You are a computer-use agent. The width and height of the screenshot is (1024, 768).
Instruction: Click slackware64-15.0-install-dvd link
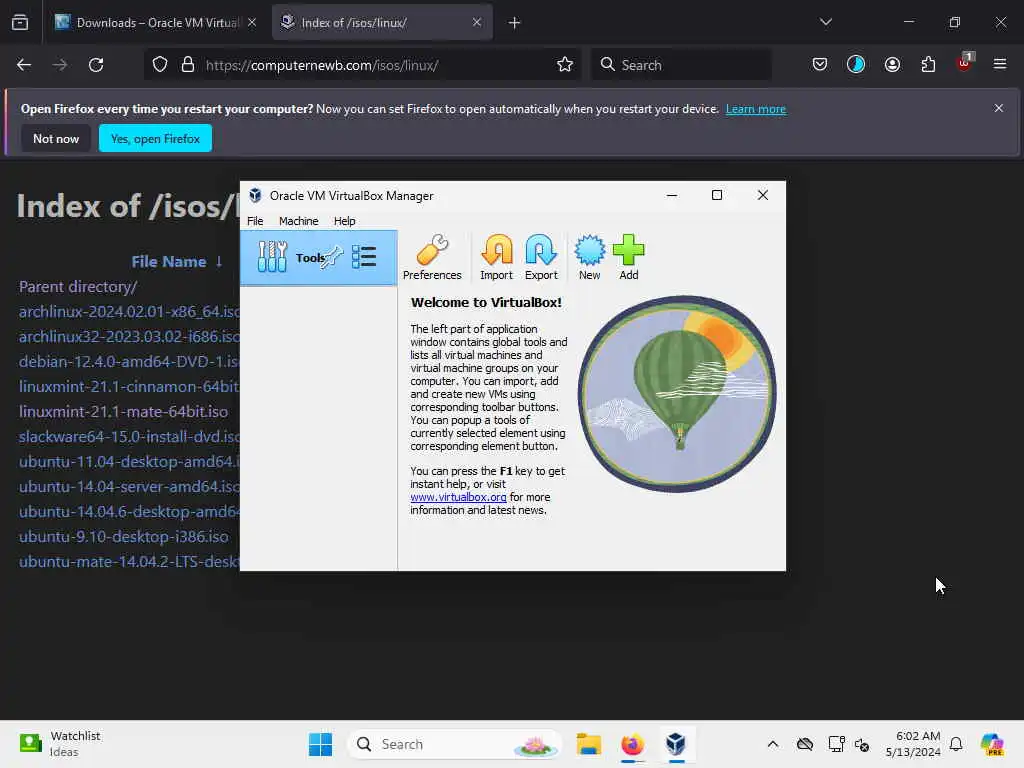click(129, 436)
